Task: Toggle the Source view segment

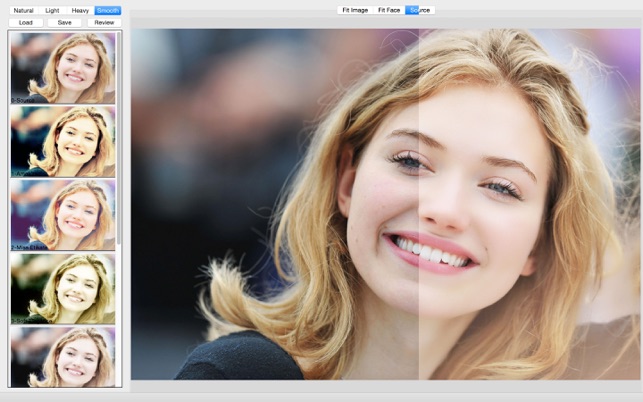Action: [420, 10]
